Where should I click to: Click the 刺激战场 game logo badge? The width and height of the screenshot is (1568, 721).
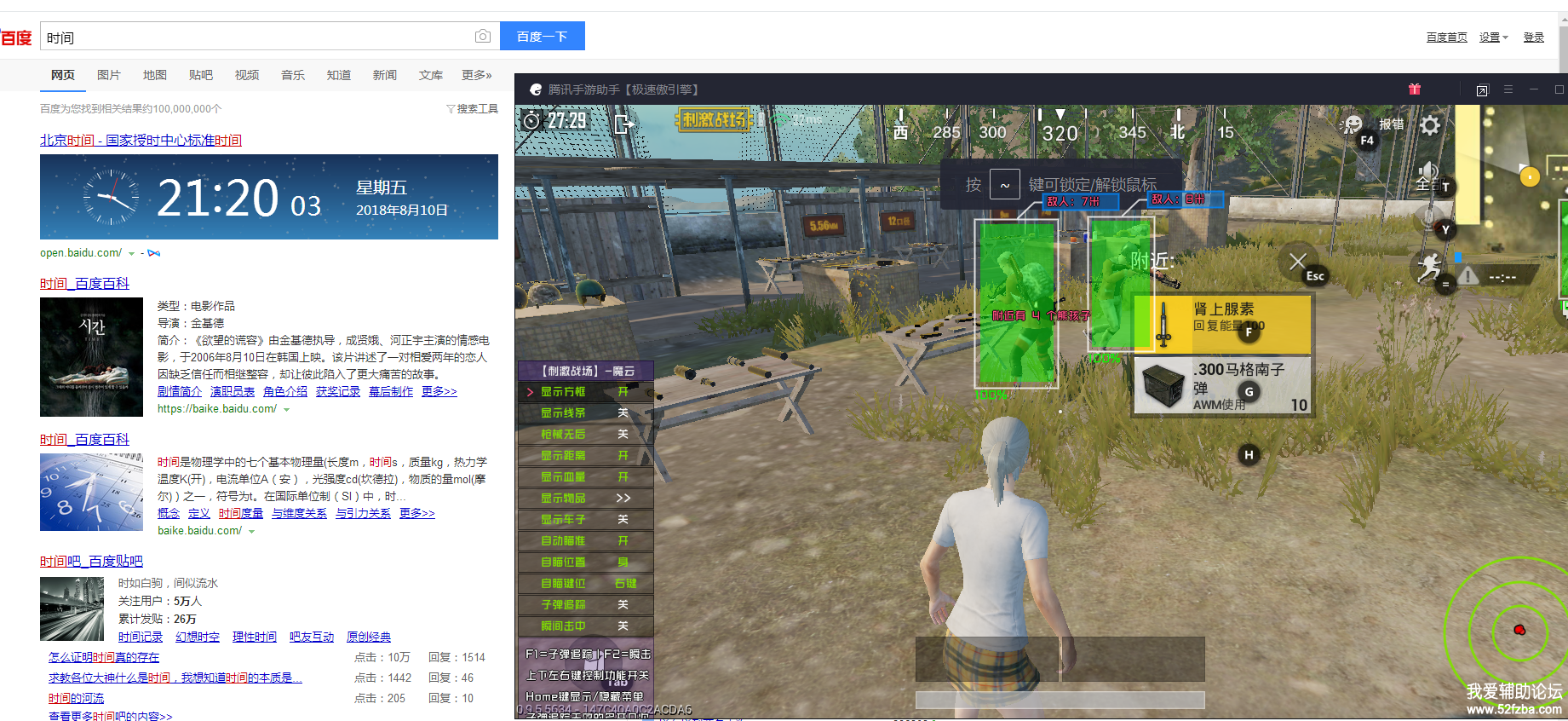[x=712, y=119]
